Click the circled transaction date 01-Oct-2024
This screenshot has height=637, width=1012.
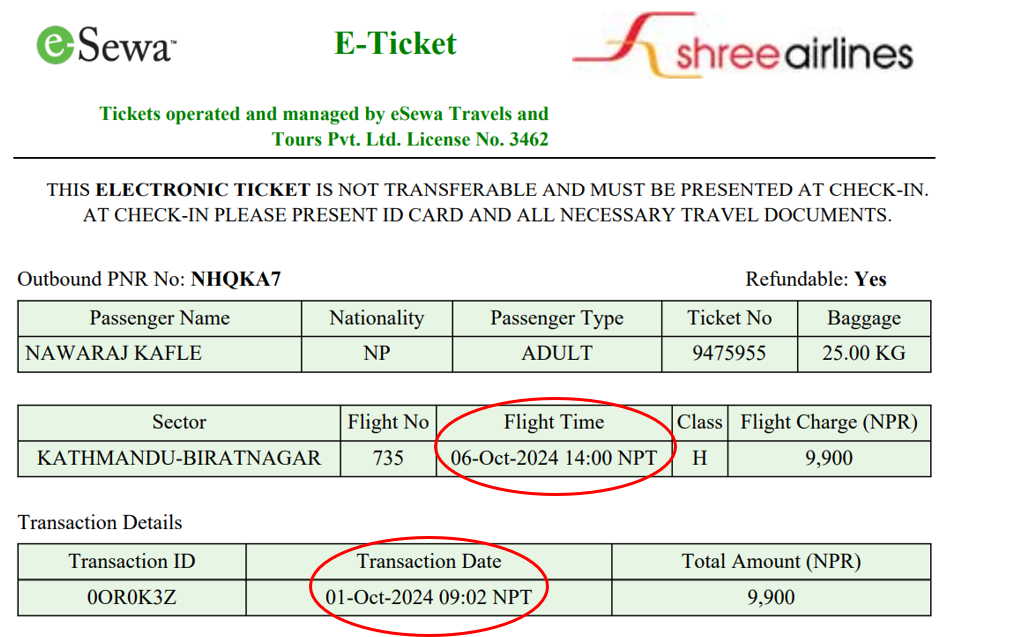tap(428, 597)
